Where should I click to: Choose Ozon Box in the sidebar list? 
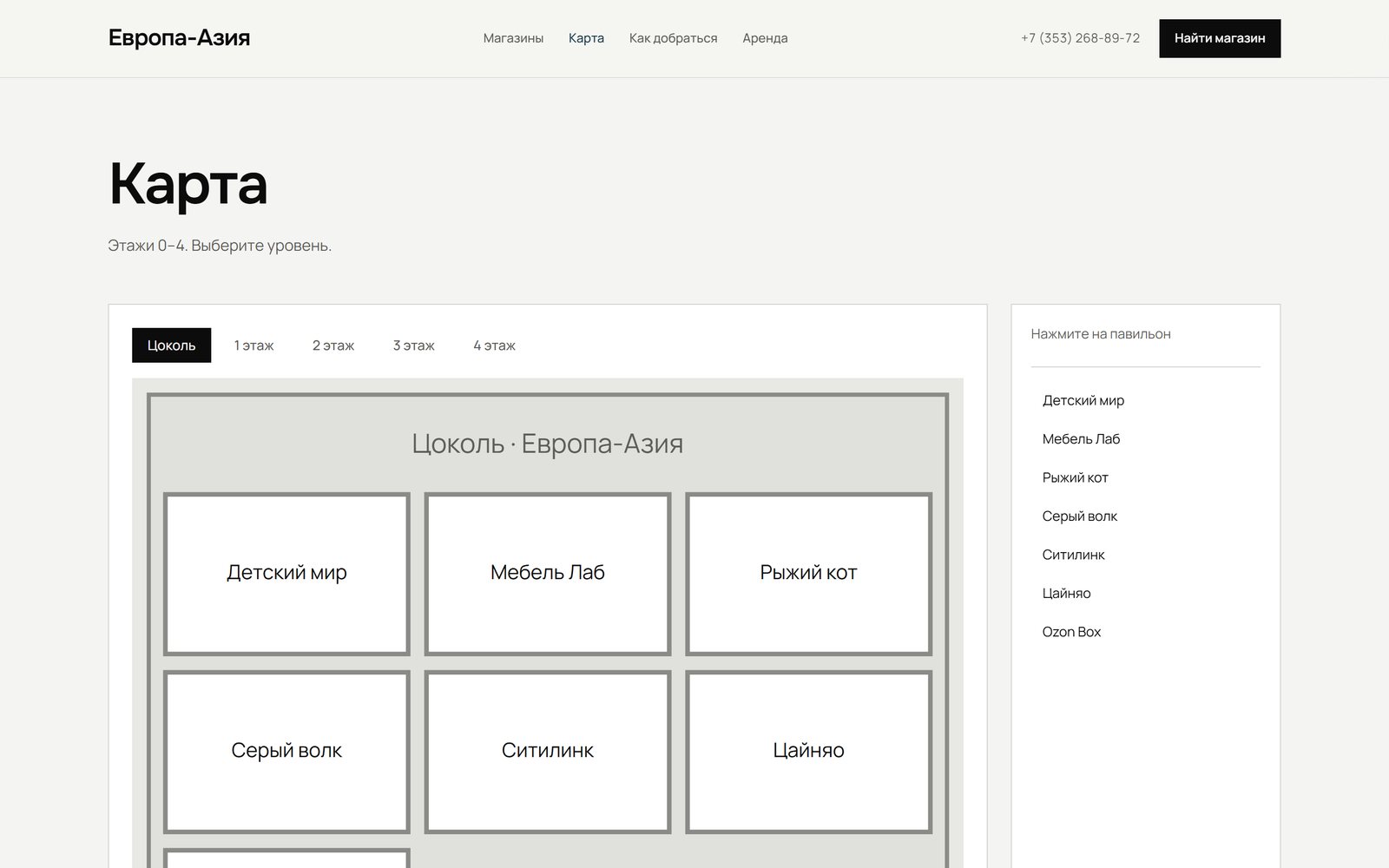coord(1145,632)
